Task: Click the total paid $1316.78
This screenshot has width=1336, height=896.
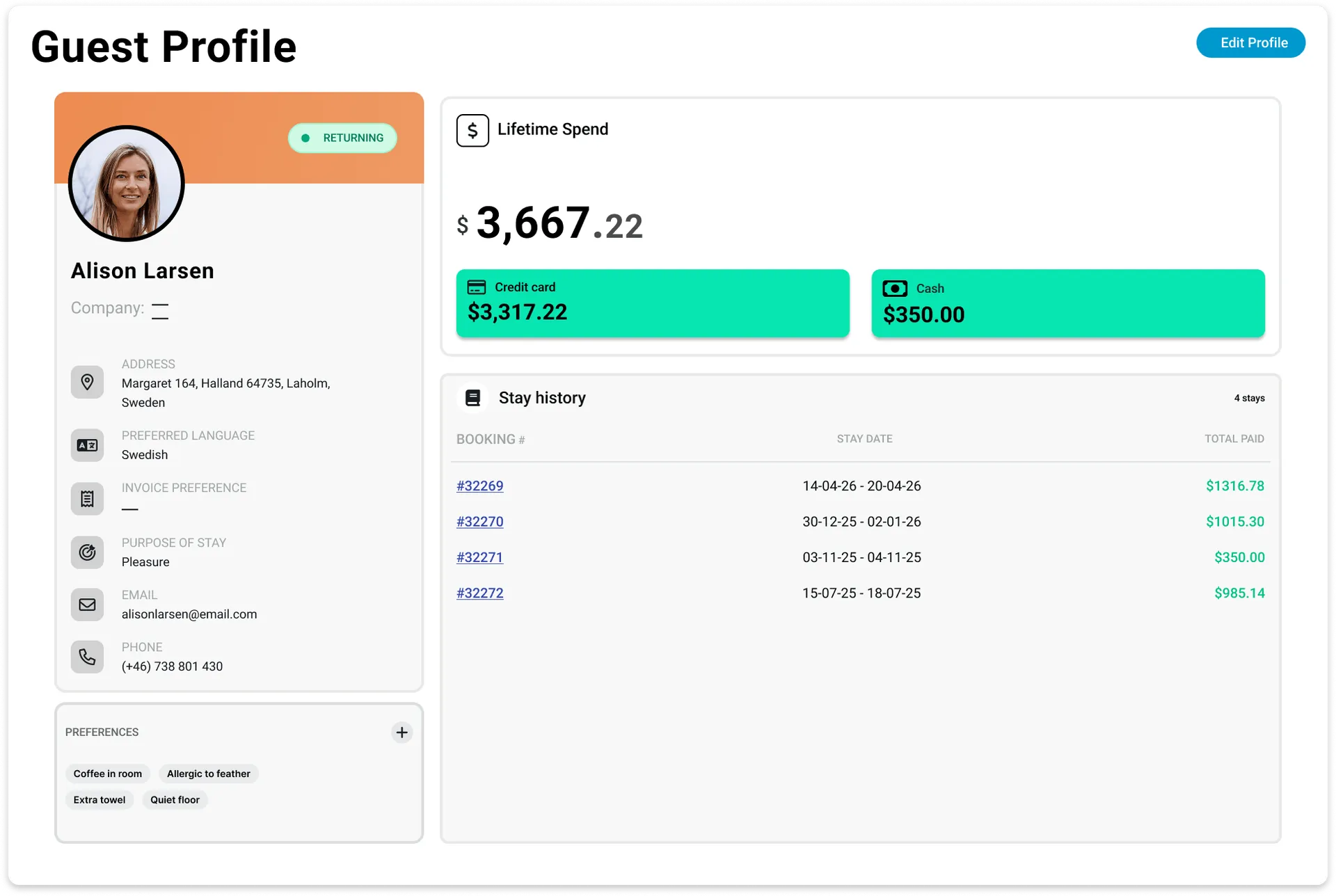Action: (1235, 486)
